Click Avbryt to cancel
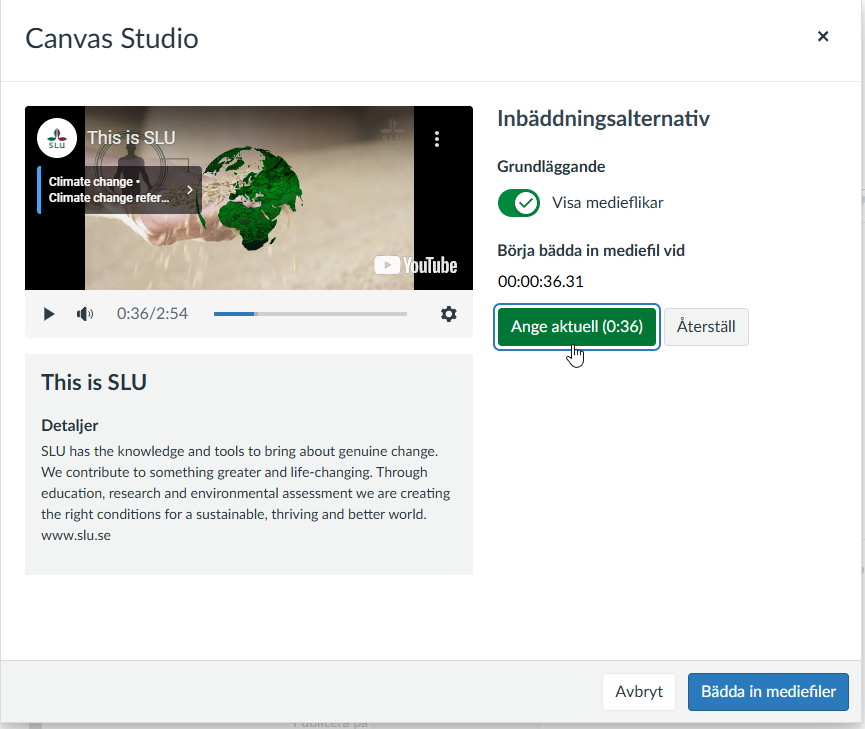The width and height of the screenshot is (865, 729). [639, 691]
